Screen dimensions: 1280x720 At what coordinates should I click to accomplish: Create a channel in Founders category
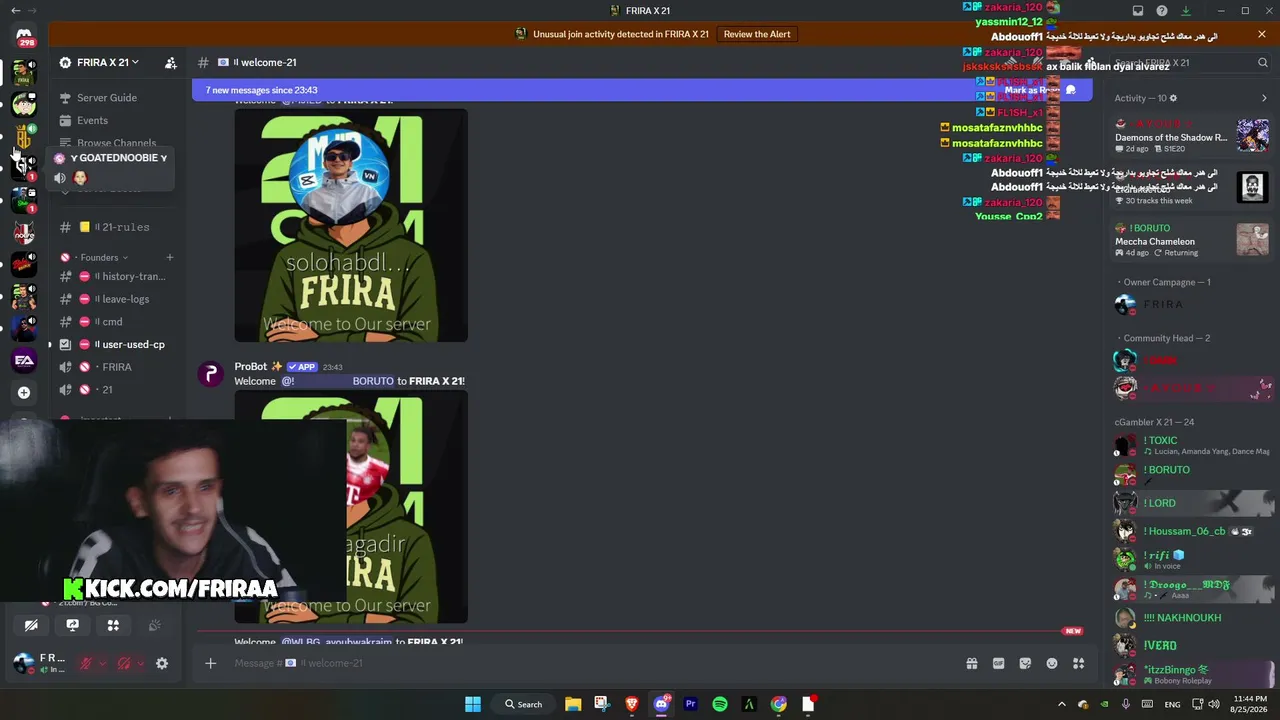pos(170,257)
